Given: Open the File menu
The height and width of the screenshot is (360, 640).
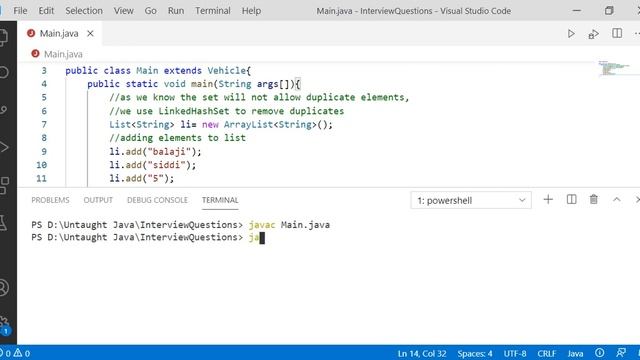Looking at the screenshot, I should pos(20,11).
